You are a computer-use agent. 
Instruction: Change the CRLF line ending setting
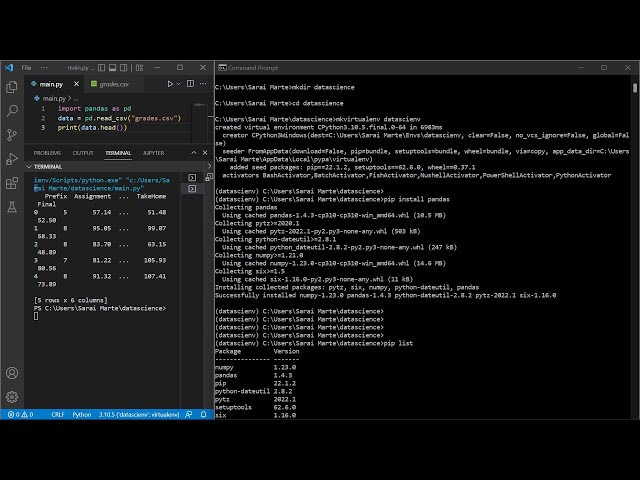point(58,415)
